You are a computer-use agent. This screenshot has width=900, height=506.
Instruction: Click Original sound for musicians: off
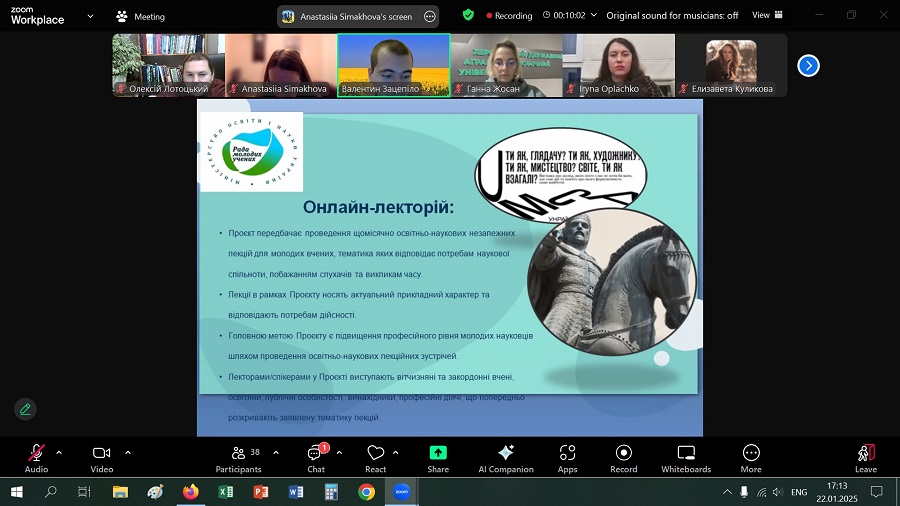[x=672, y=15]
